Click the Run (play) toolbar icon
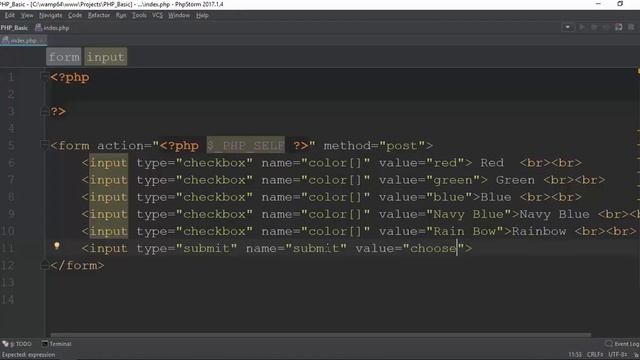 pyautogui.click(x=582, y=27)
